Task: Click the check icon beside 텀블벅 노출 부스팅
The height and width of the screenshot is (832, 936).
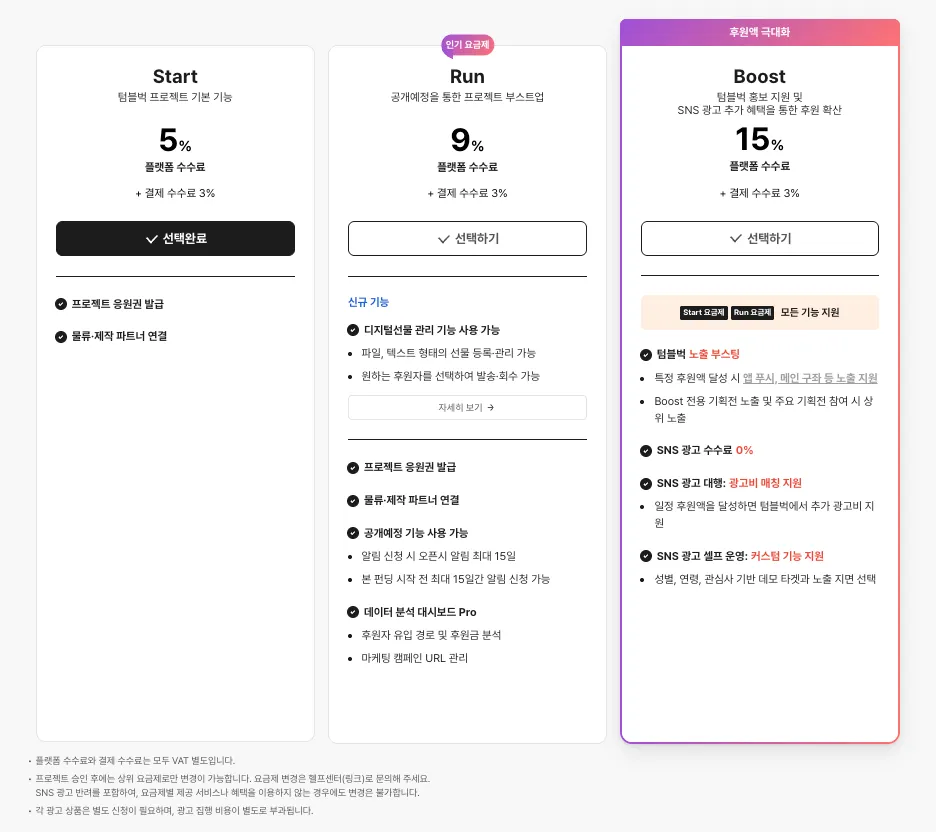Action: [x=646, y=354]
